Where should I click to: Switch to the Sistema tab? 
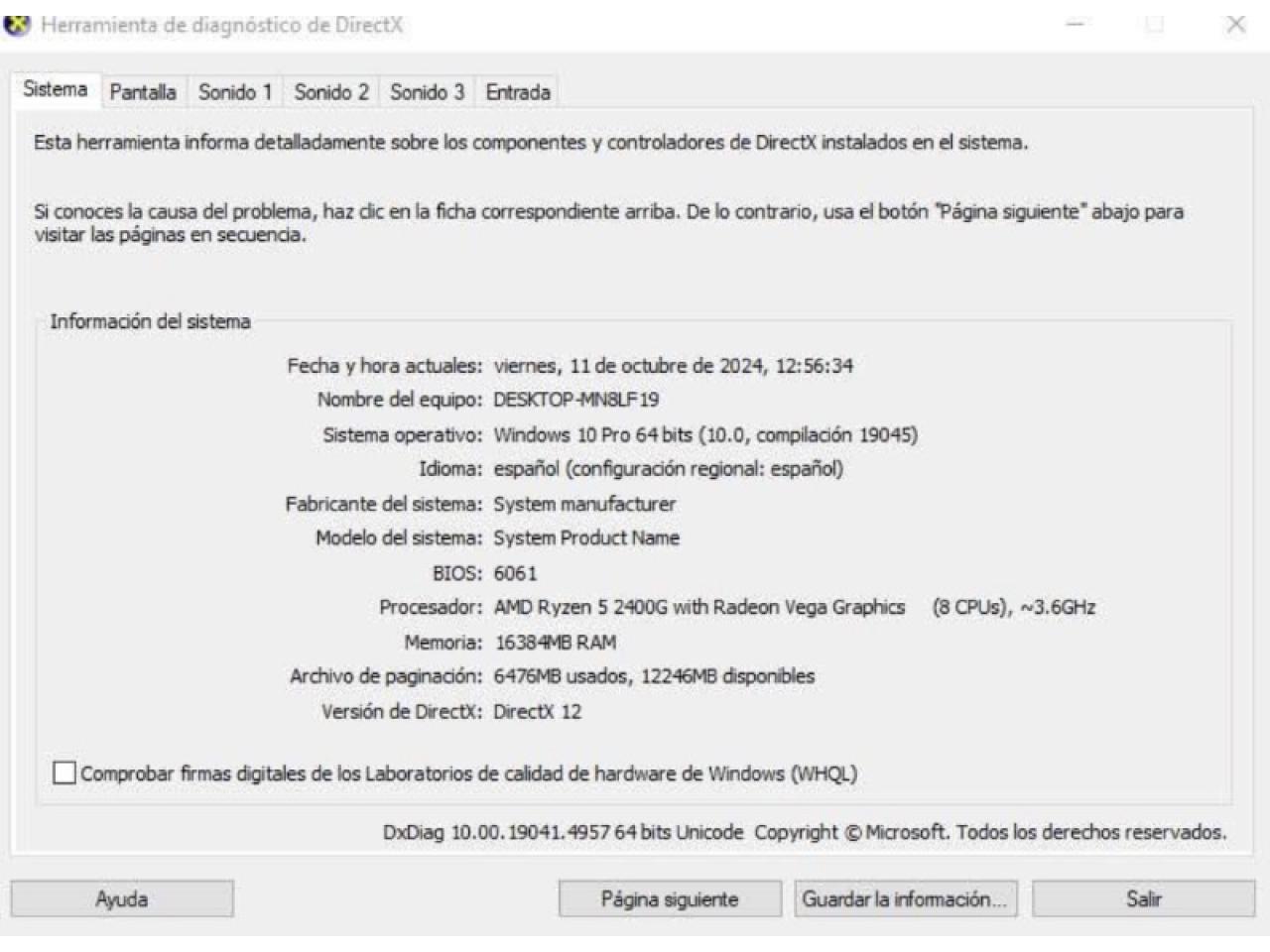click(x=56, y=90)
